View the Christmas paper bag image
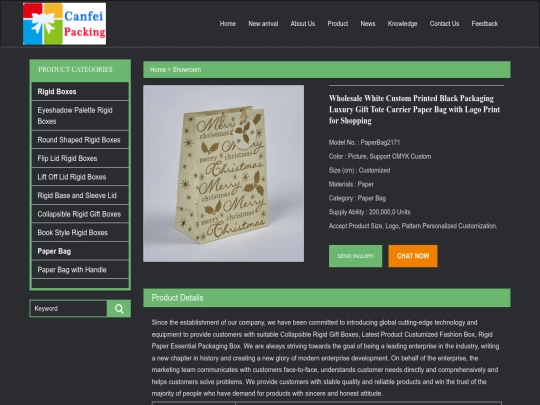 click(224, 174)
